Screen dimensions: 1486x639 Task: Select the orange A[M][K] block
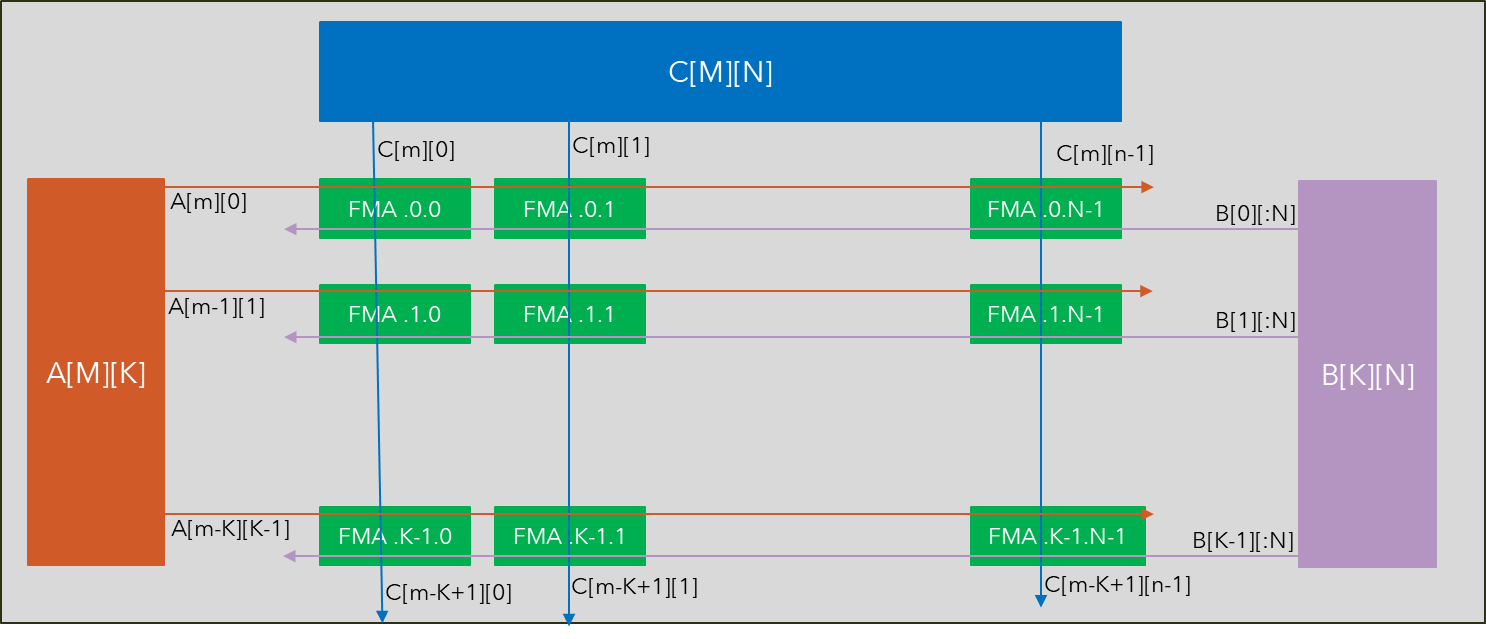coord(96,372)
